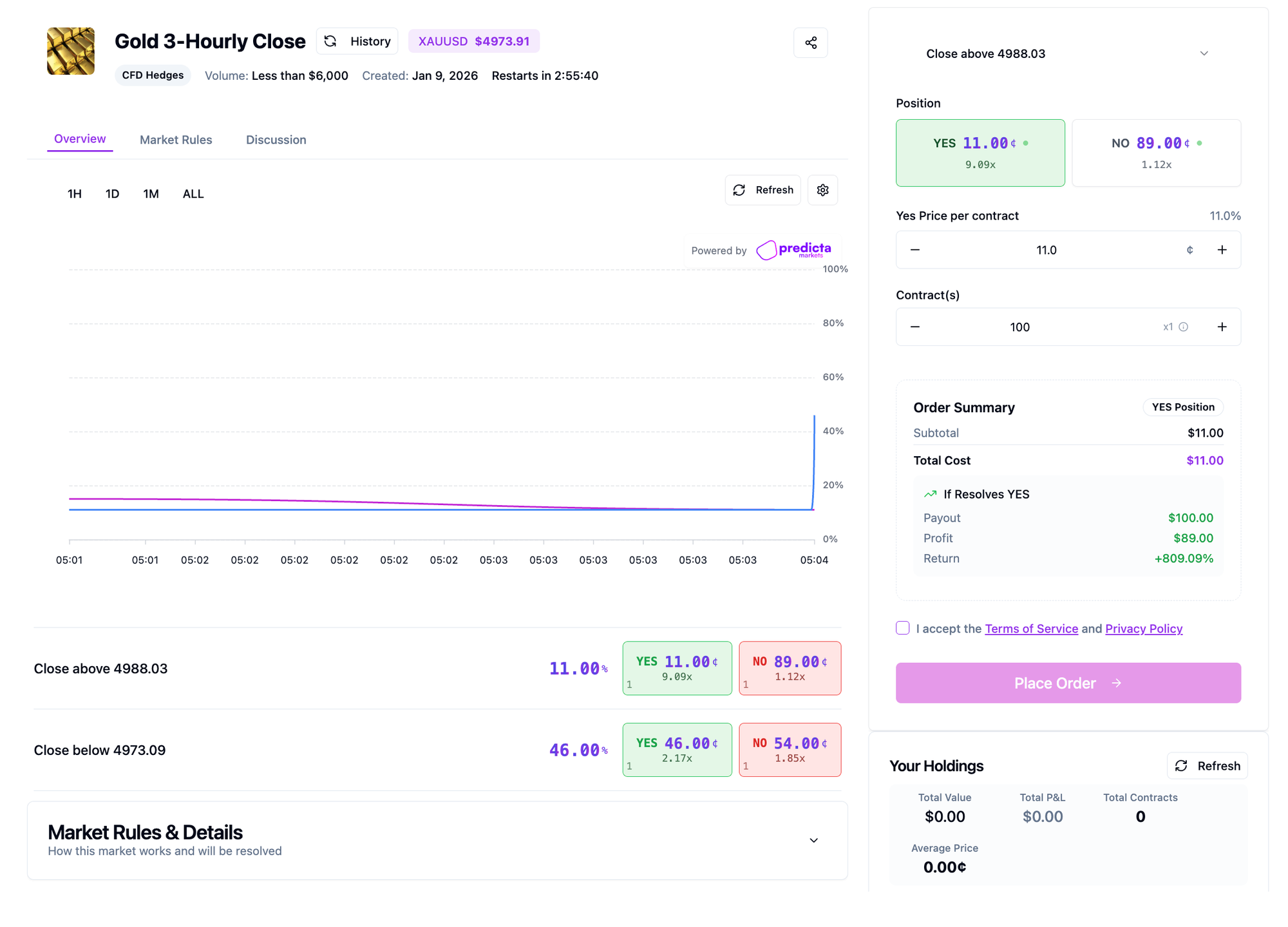This screenshot has width=1288, height=927.
Task: Collapse the Close above 4988.03 selector dropdown
Action: click(1204, 53)
